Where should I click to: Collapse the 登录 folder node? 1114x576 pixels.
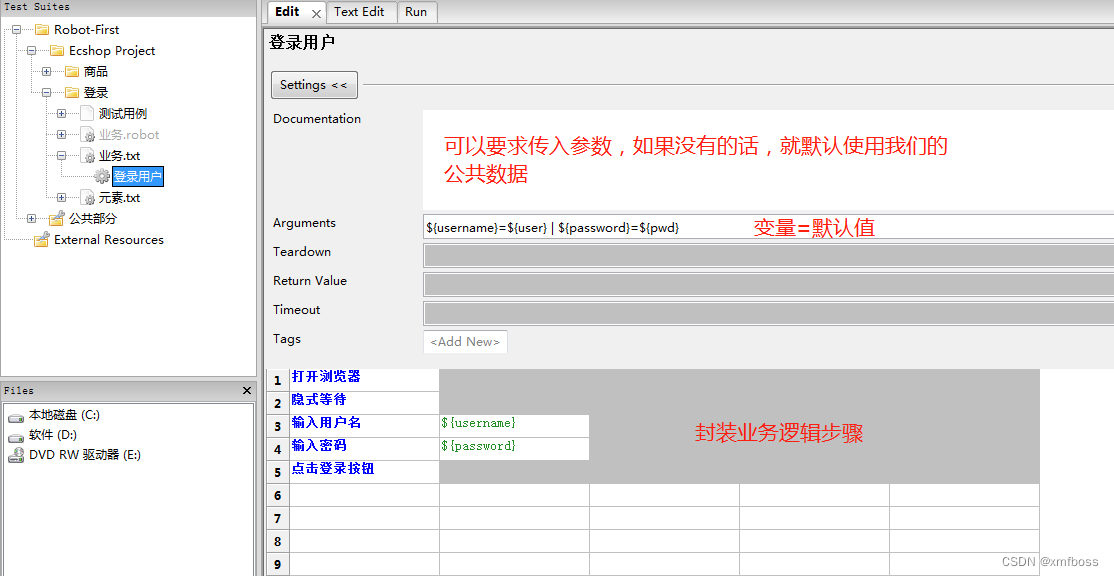click(x=46, y=92)
